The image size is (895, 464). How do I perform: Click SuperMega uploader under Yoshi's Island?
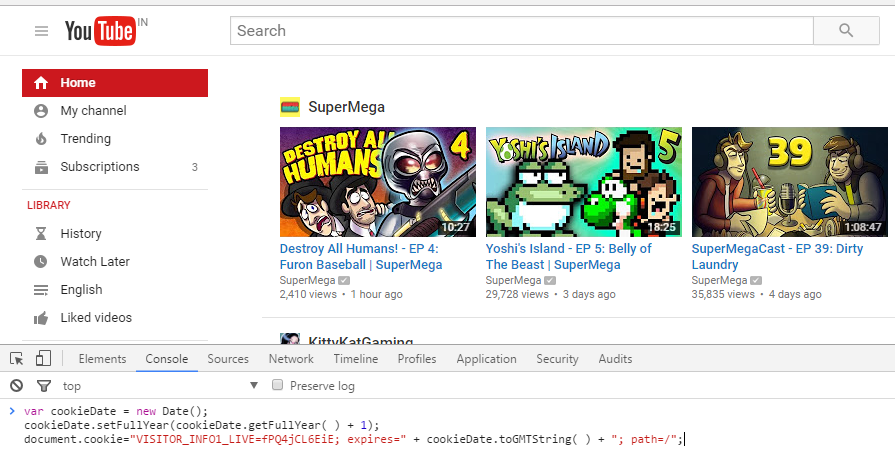(x=514, y=280)
